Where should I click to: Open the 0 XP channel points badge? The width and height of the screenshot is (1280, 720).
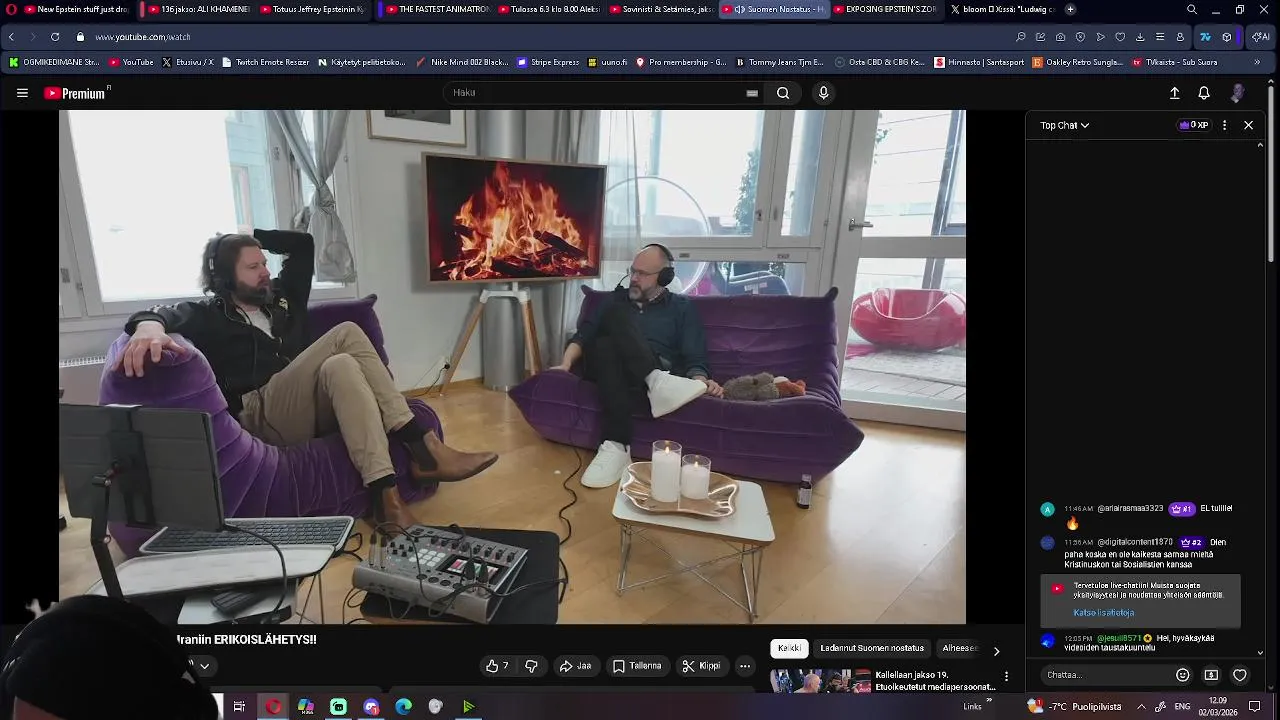(x=1194, y=125)
